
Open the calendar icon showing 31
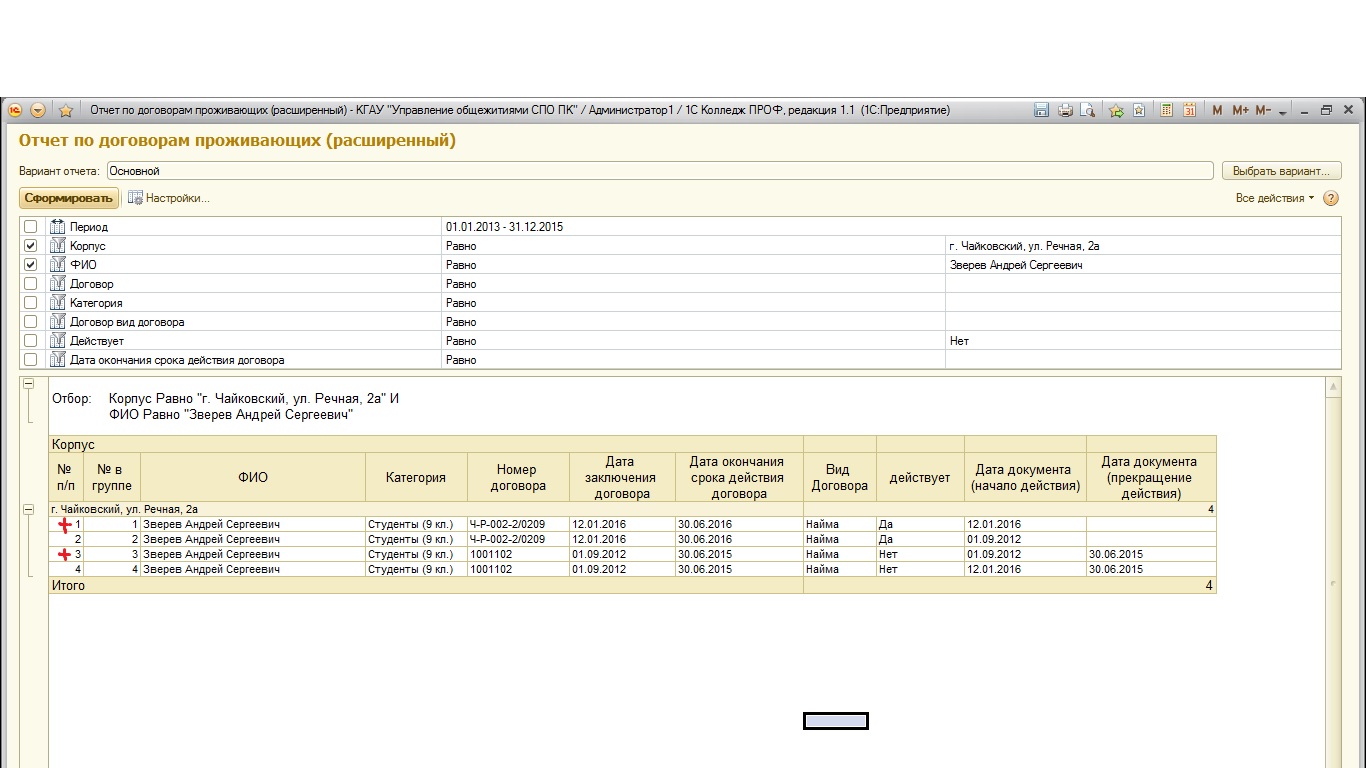(x=1190, y=110)
